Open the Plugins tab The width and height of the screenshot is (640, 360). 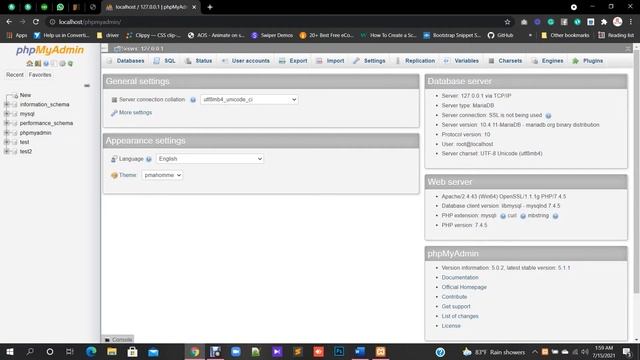pos(588,61)
